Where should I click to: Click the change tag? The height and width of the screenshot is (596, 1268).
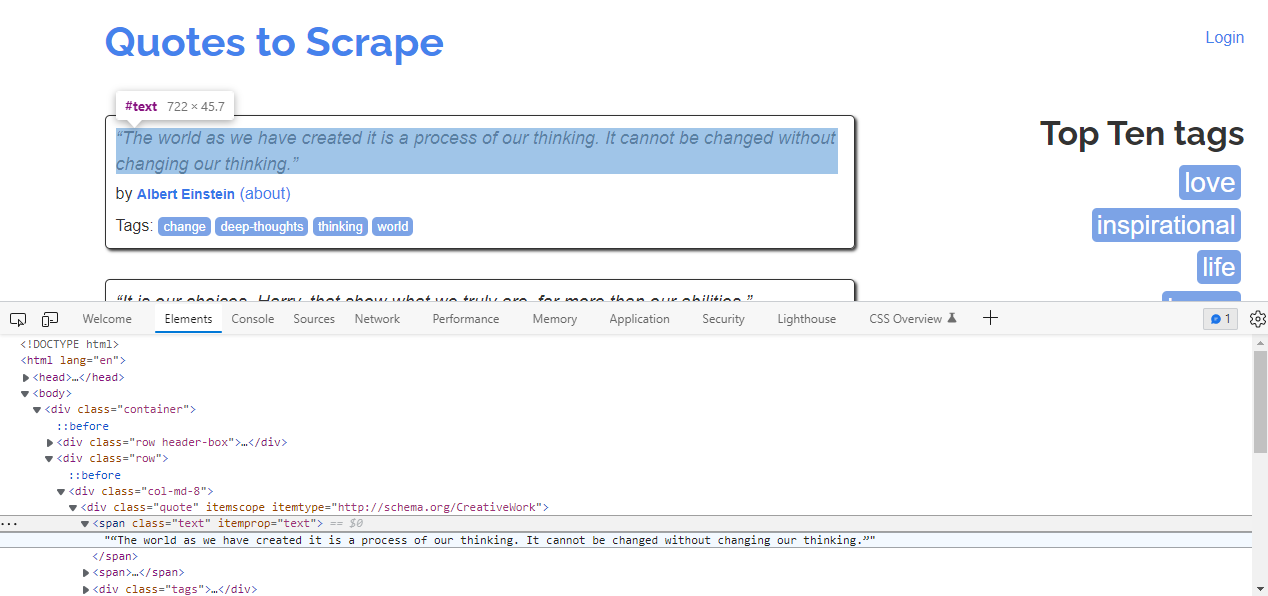click(x=184, y=226)
